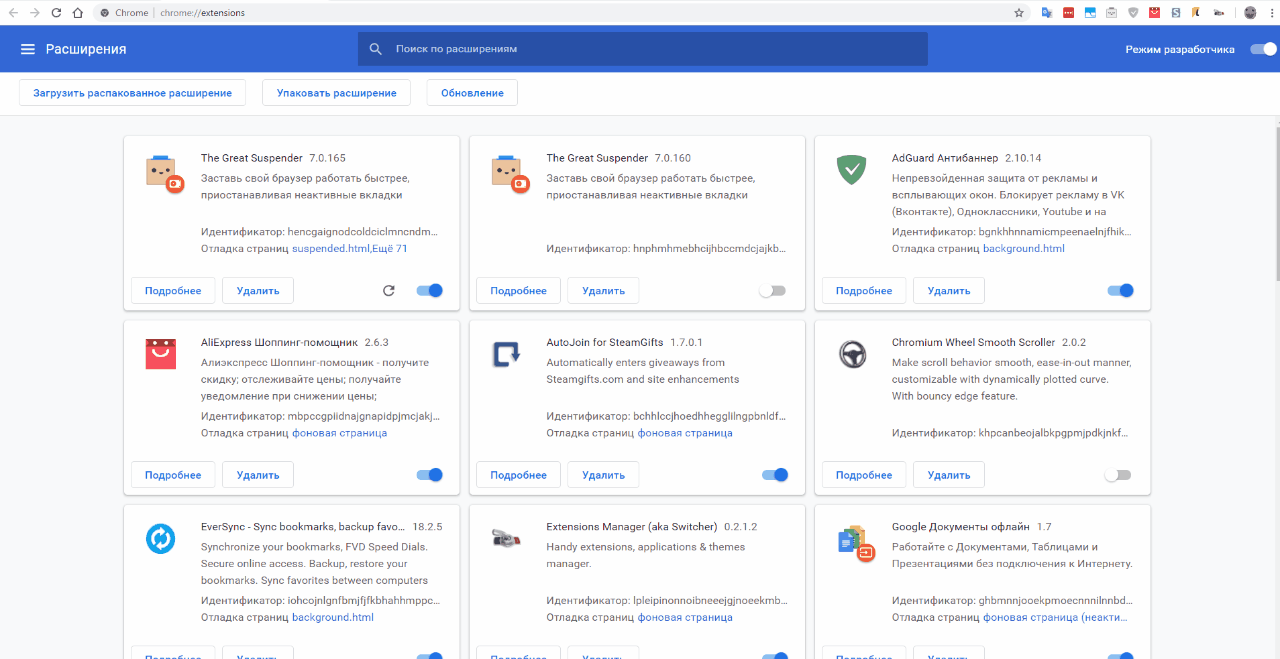Click The Great Suspender 7.0.165 card icon

tap(164, 172)
